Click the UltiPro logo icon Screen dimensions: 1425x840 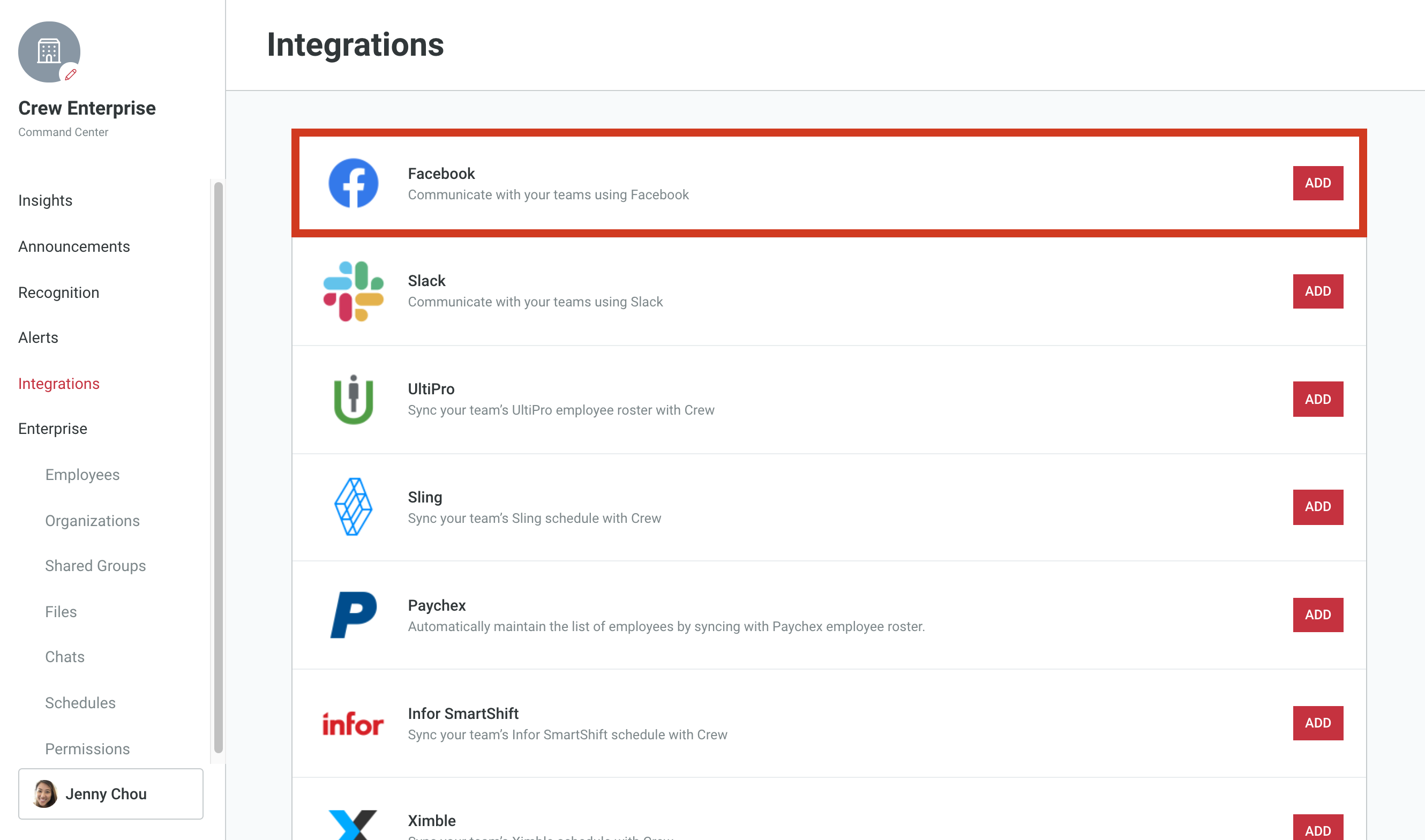(353, 399)
